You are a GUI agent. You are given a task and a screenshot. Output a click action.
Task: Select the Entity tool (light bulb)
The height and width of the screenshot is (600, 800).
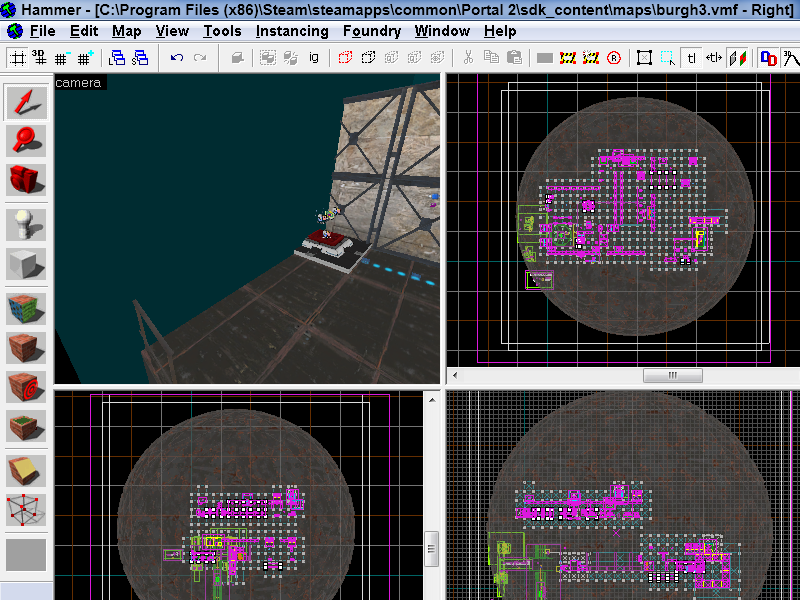point(26,224)
